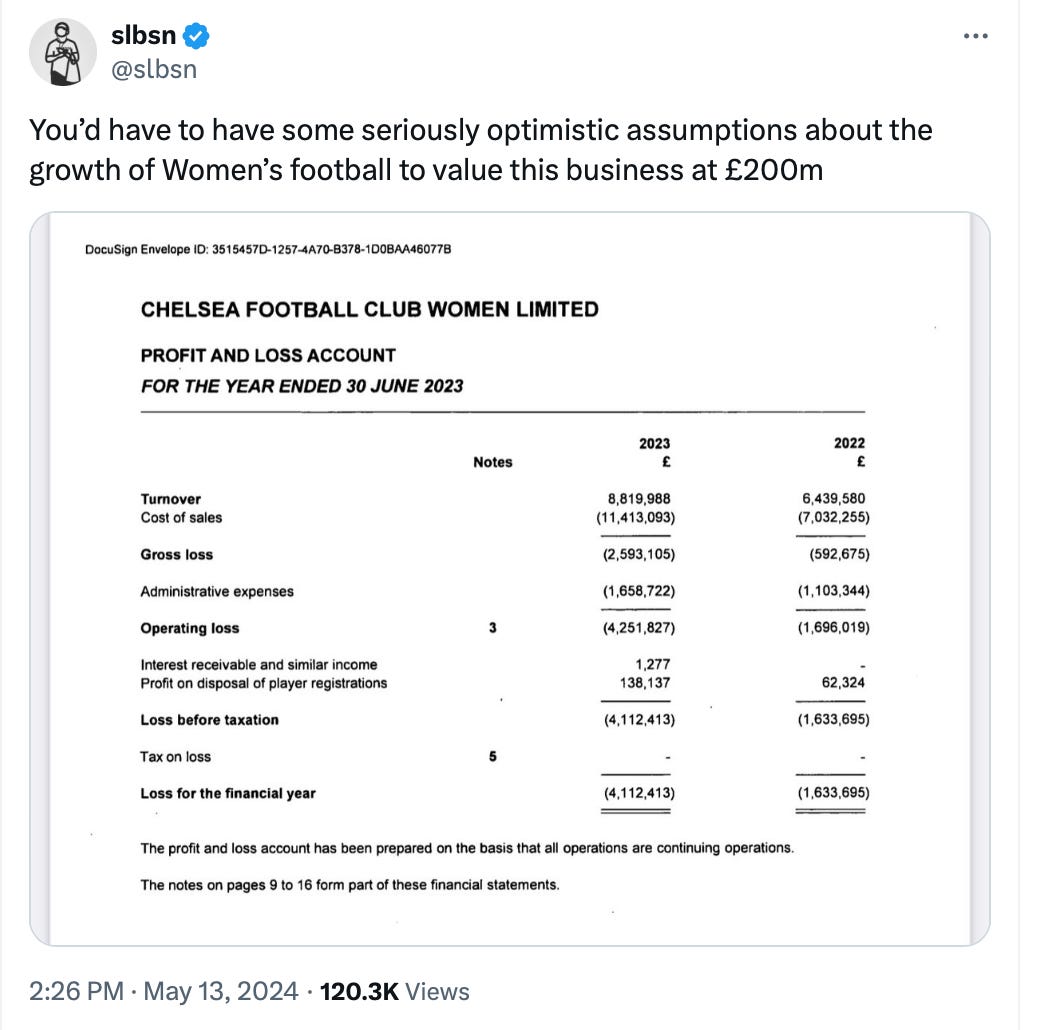Open the @slbsn handle link
The width and height of the screenshot is (1054, 1030).
pyautogui.click(x=154, y=69)
